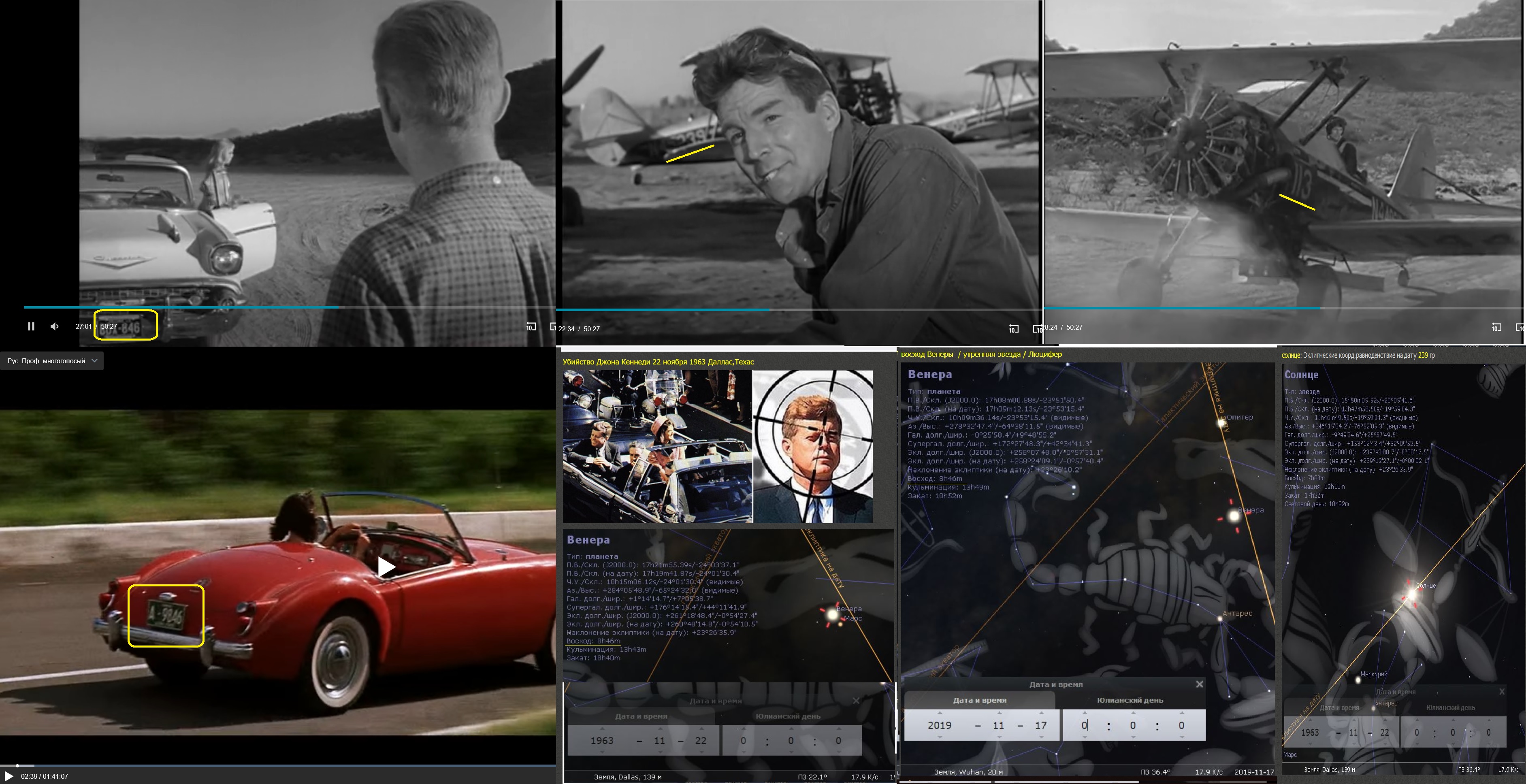This screenshot has width=1526, height=784.
Task: Open the Юлианский день tab in the Venus Dallas window
Action: click(x=788, y=716)
